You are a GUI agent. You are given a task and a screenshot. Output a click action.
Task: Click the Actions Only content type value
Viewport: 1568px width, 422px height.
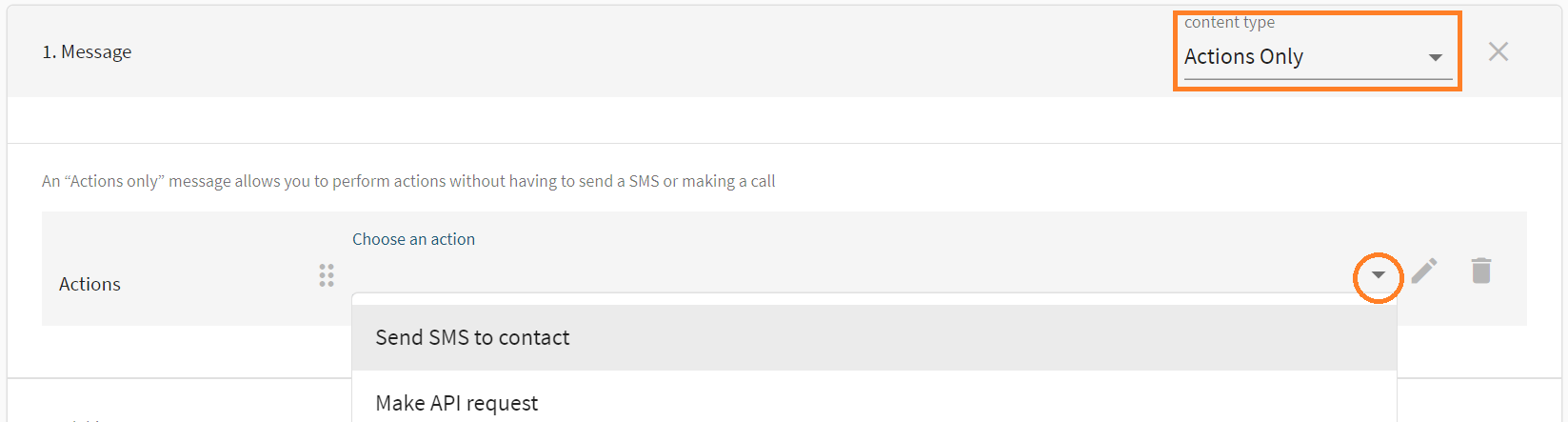1243,57
